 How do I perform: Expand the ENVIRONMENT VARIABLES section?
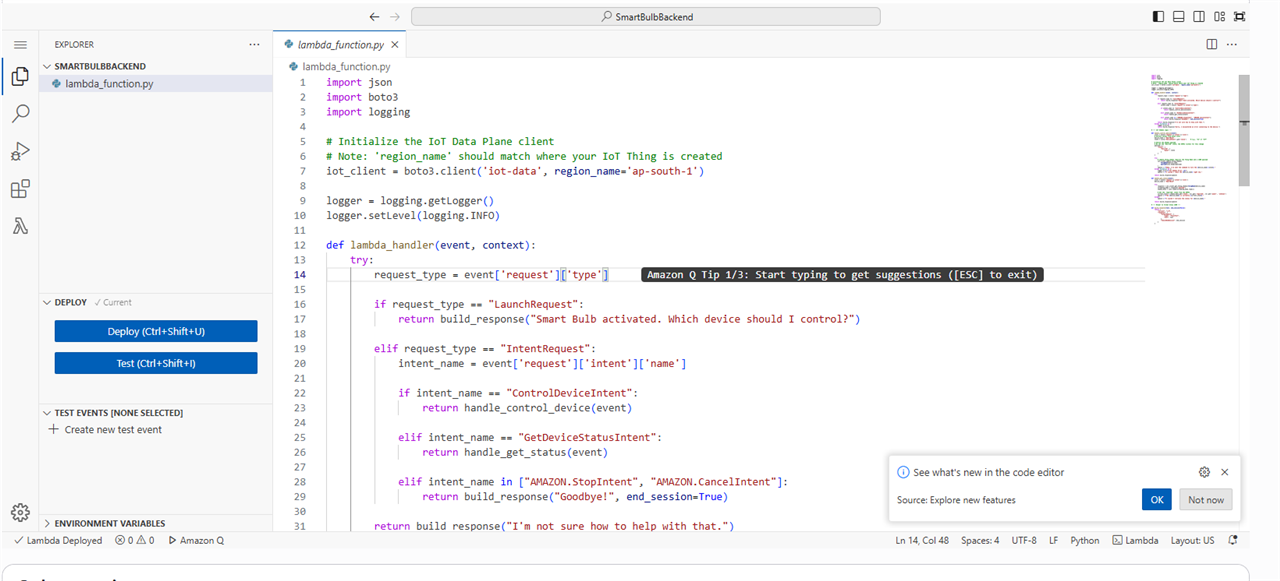point(156,523)
